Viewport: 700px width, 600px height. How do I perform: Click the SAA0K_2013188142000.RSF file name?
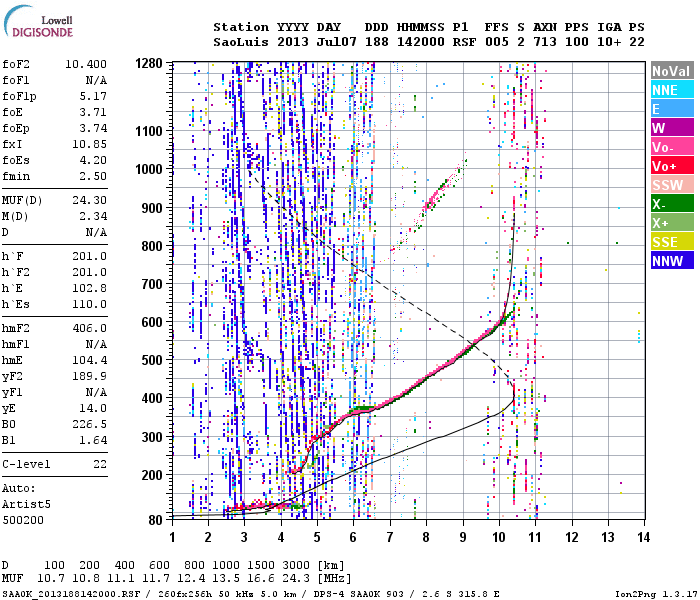pyautogui.click(x=71, y=594)
